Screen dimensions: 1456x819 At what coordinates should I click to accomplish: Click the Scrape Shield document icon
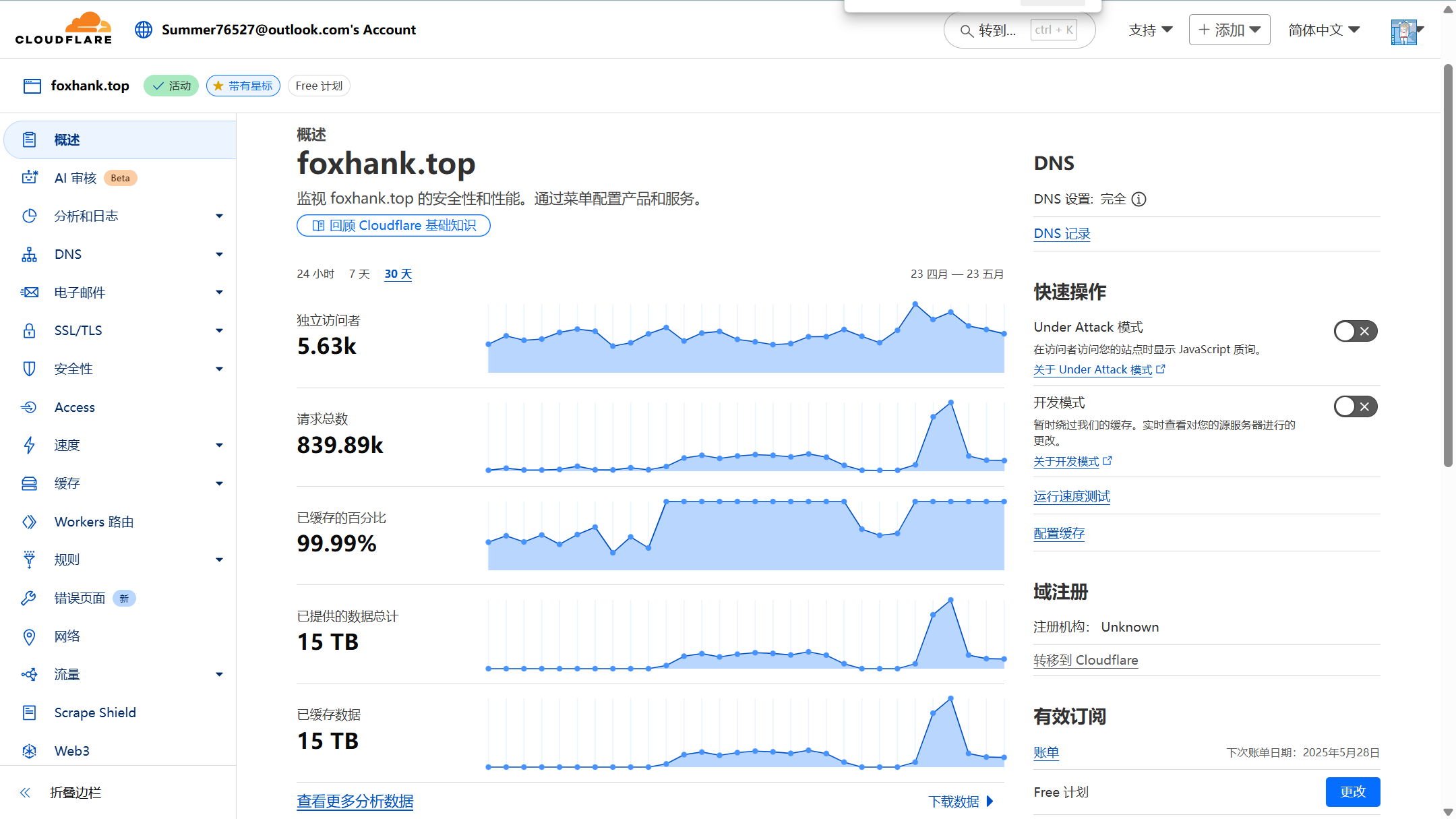29,712
